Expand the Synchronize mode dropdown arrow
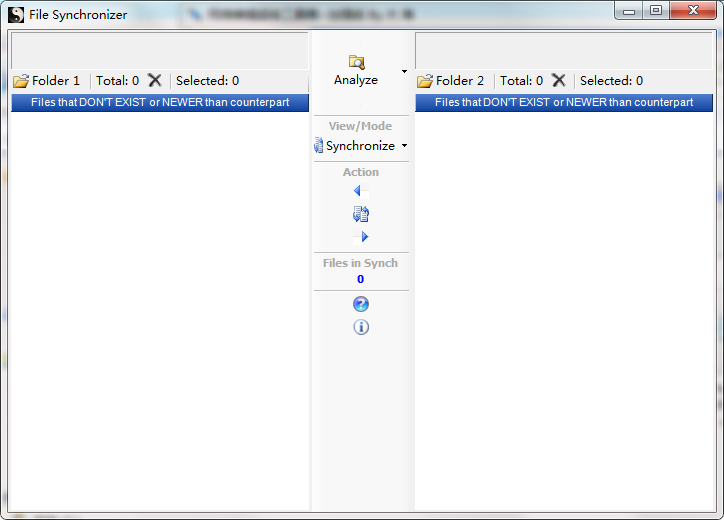724x520 pixels. click(x=404, y=145)
